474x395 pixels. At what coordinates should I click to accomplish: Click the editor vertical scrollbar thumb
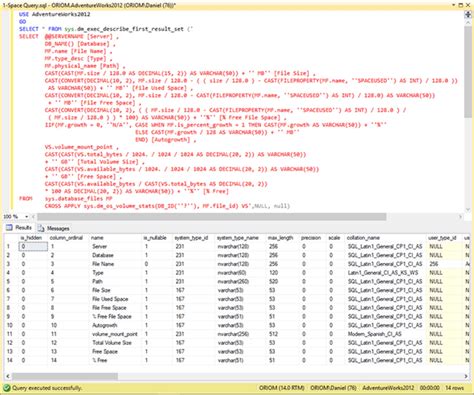468,72
